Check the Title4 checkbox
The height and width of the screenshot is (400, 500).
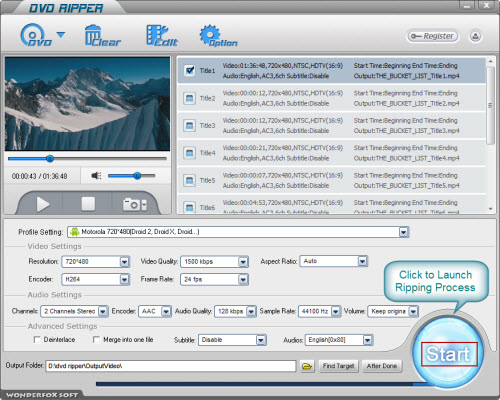click(x=190, y=153)
